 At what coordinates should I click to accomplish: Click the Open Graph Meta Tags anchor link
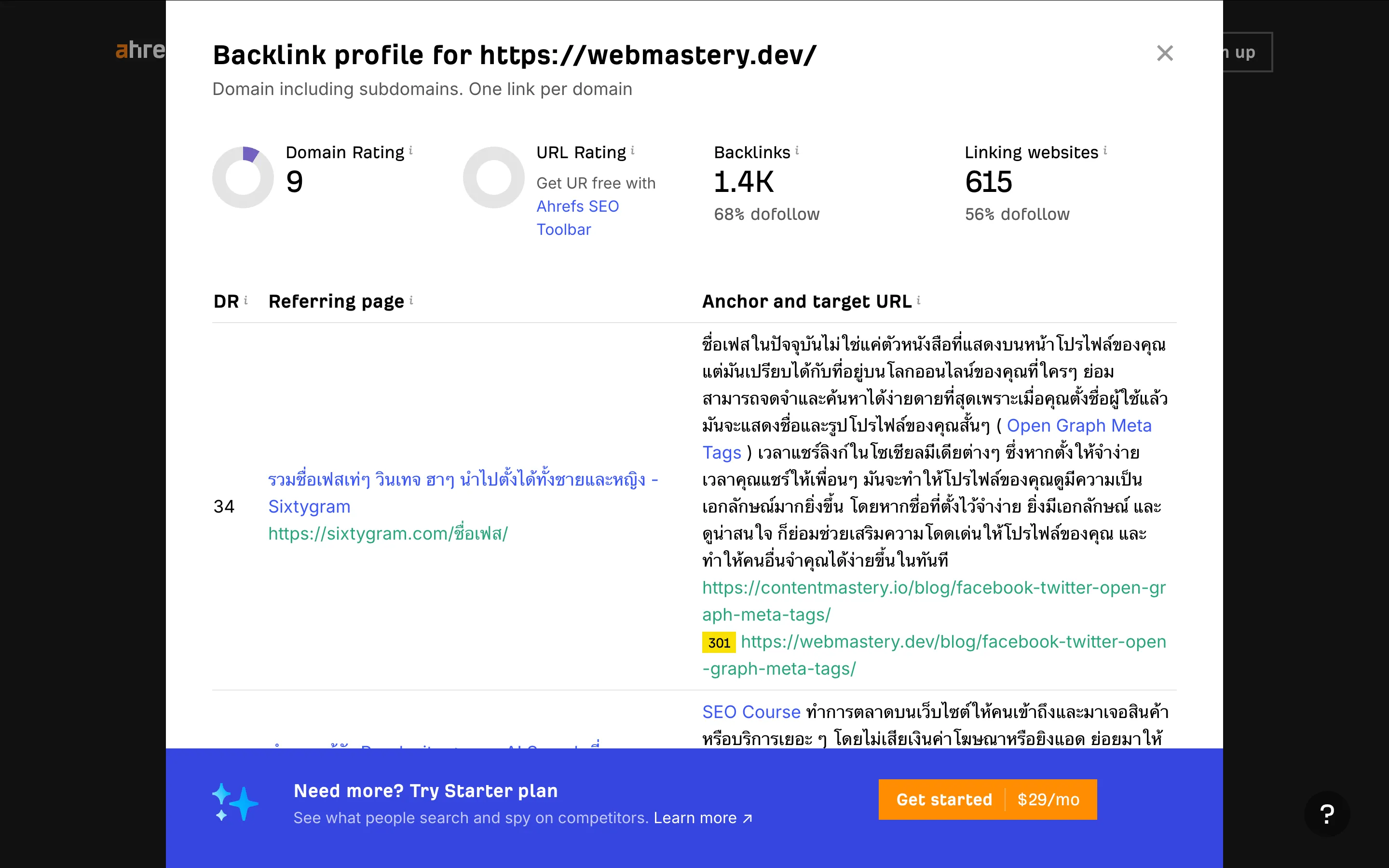(1081, 425)
